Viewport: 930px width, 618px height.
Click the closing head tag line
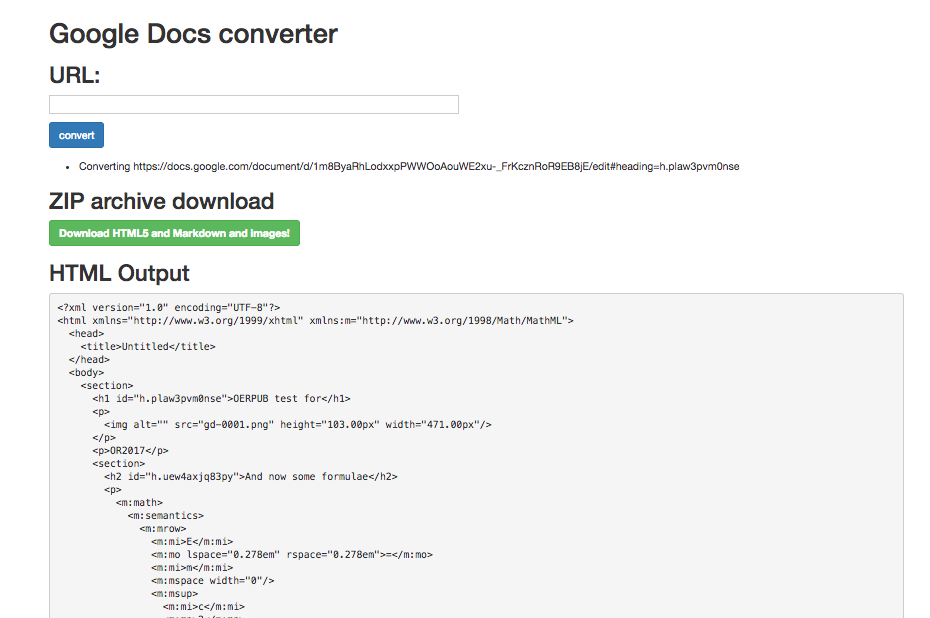click(x=90, y=359)
